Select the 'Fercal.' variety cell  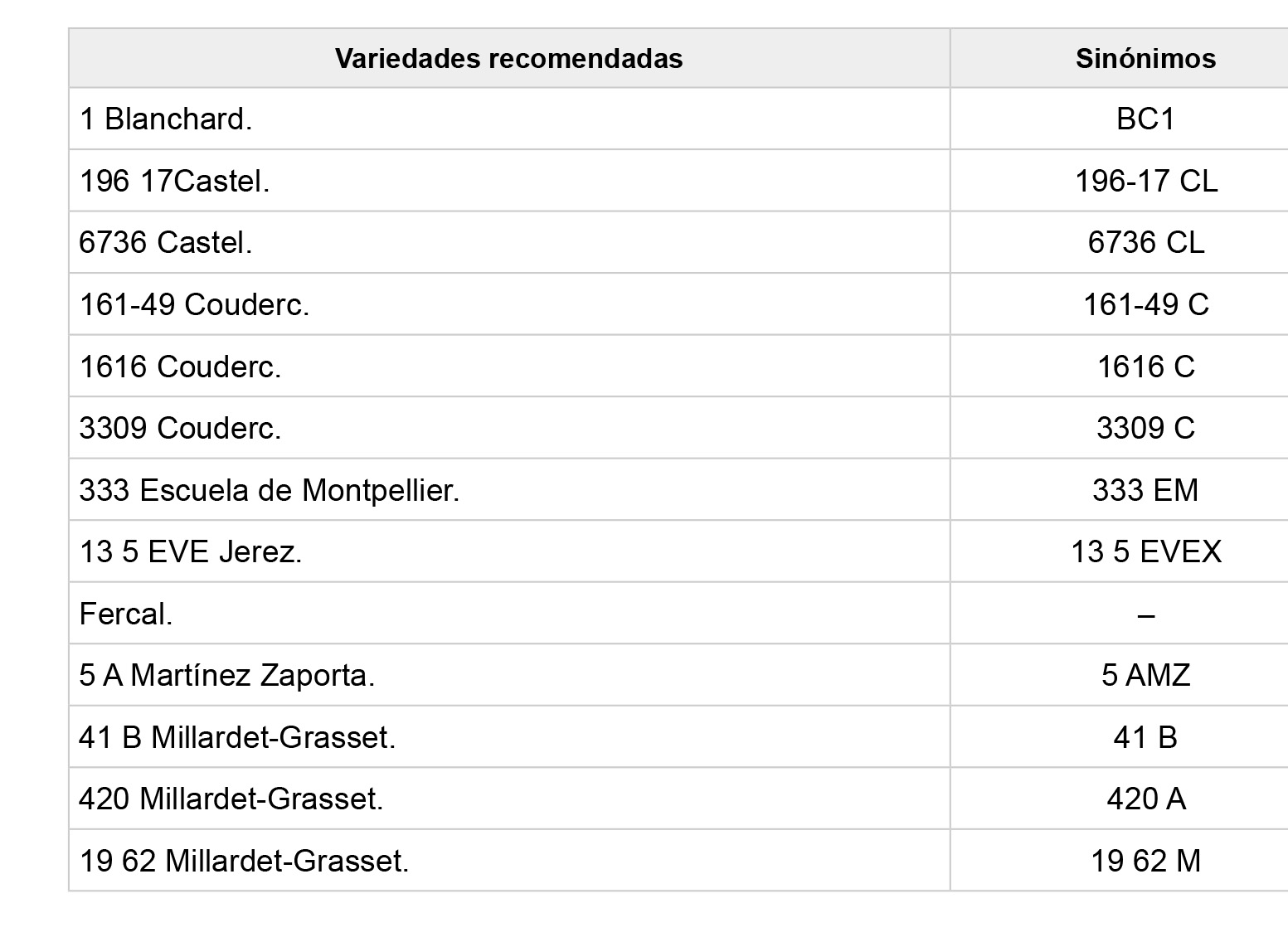coord(126,614)
